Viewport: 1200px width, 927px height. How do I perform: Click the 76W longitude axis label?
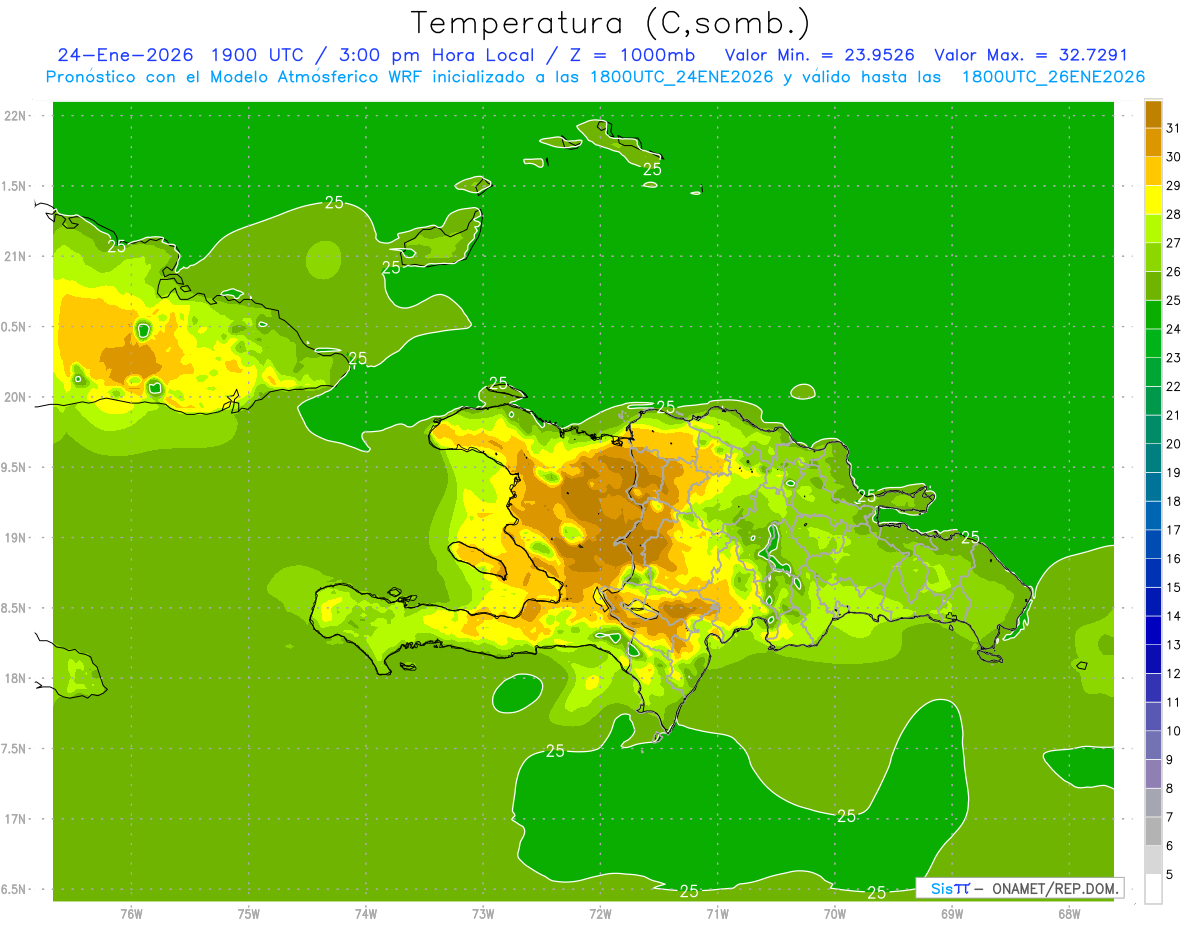click(x=131, y=914)
